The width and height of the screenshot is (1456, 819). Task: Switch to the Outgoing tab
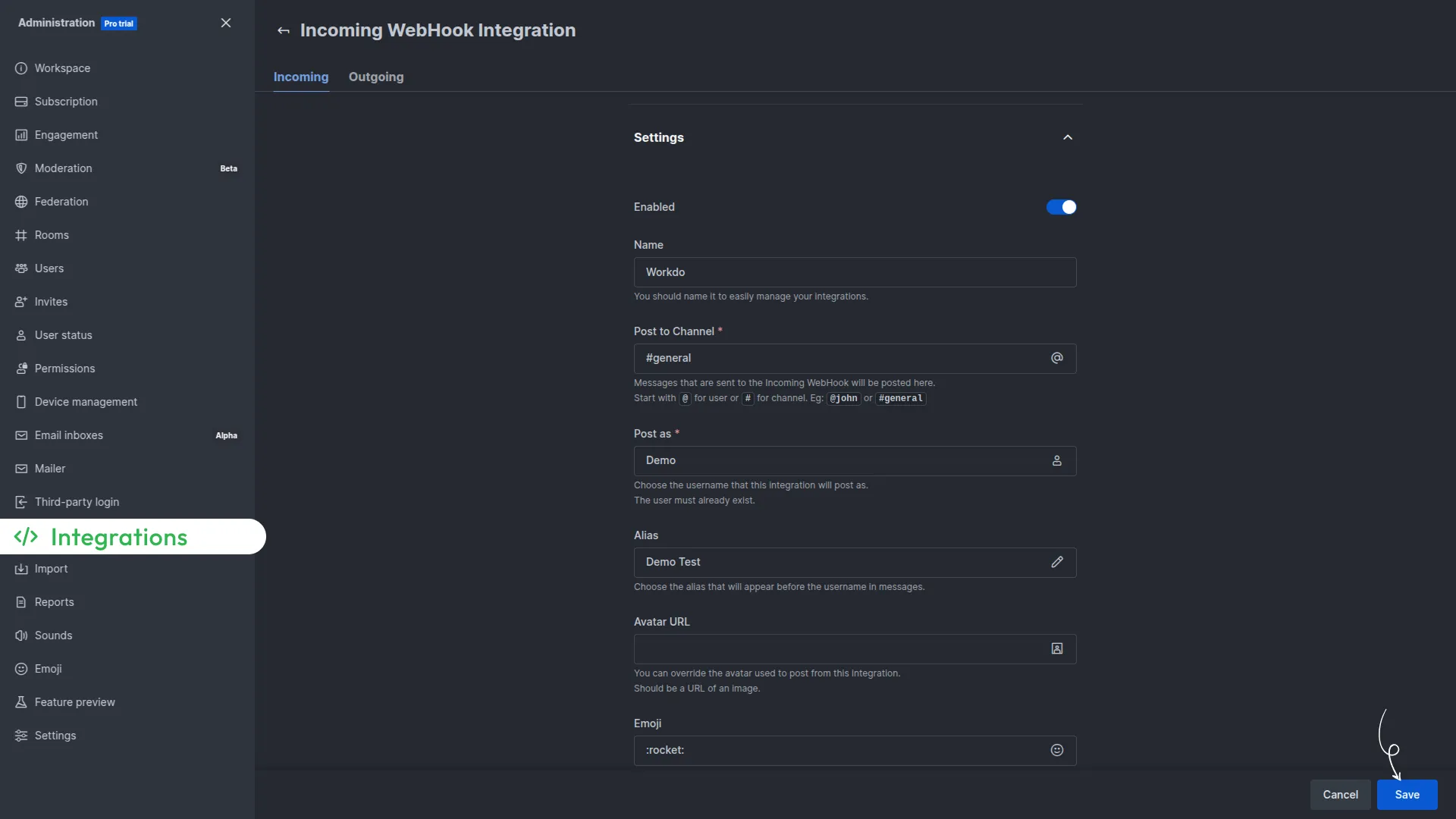377,77
